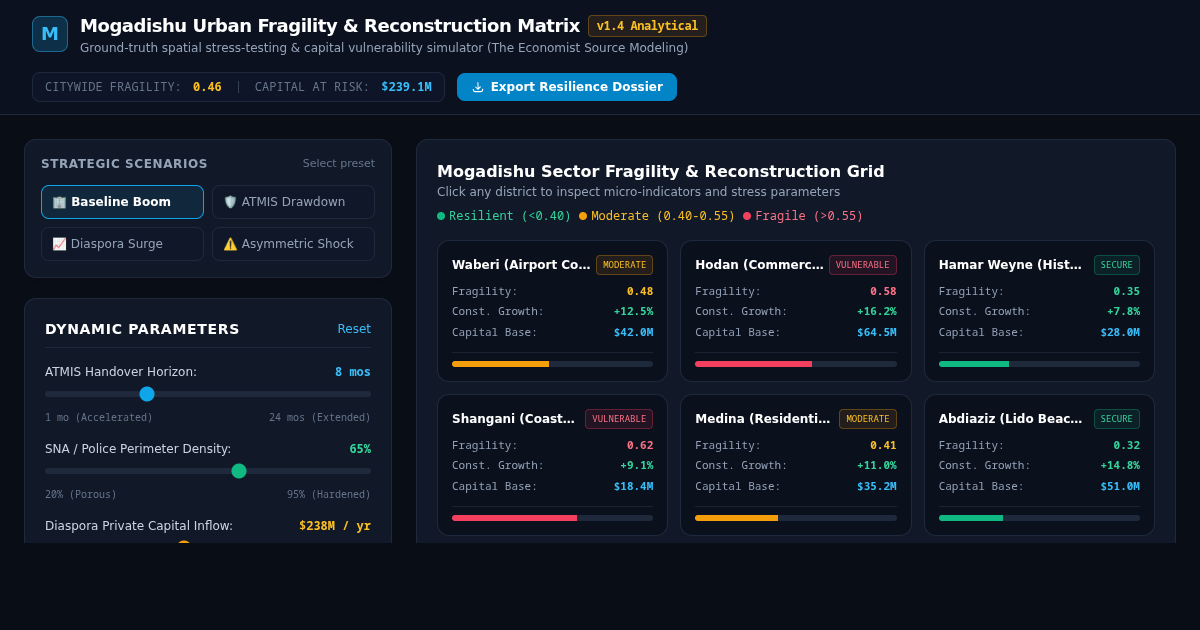Choose the Diaspora Surge preset
The image size is (1200, 630).
tap(122, 244)
